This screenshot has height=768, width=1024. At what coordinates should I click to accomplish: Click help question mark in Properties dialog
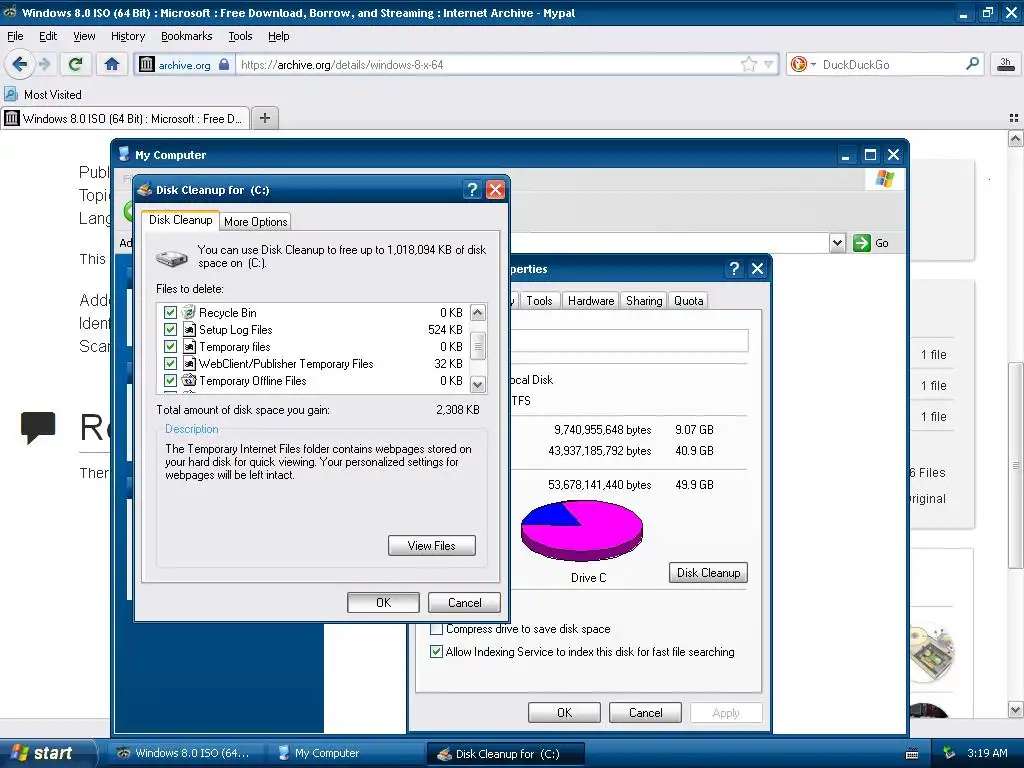point(734,268)
